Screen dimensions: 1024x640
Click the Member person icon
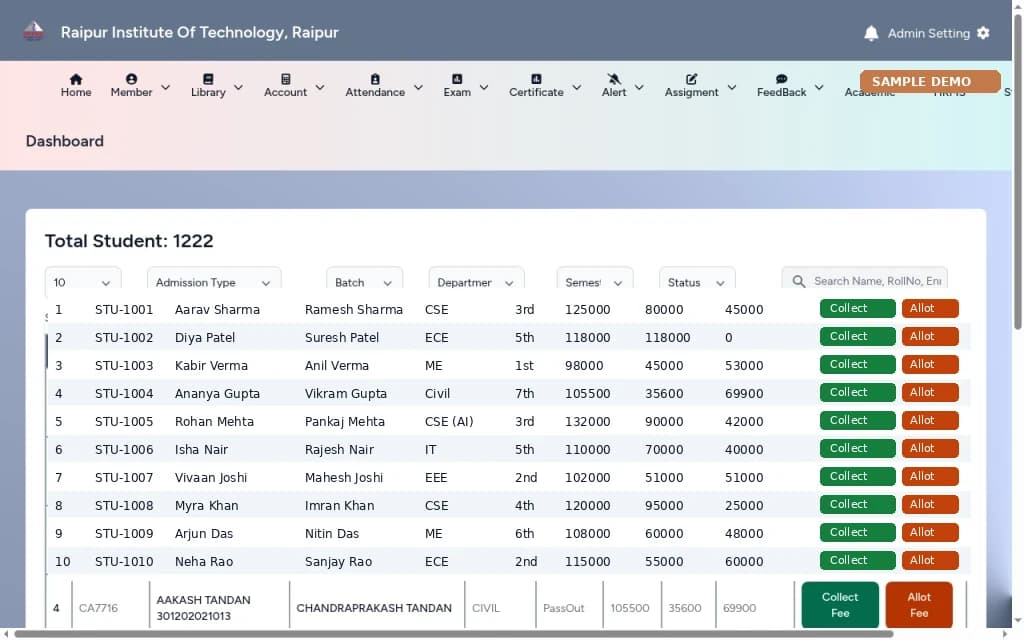click(x=131, y=79)
